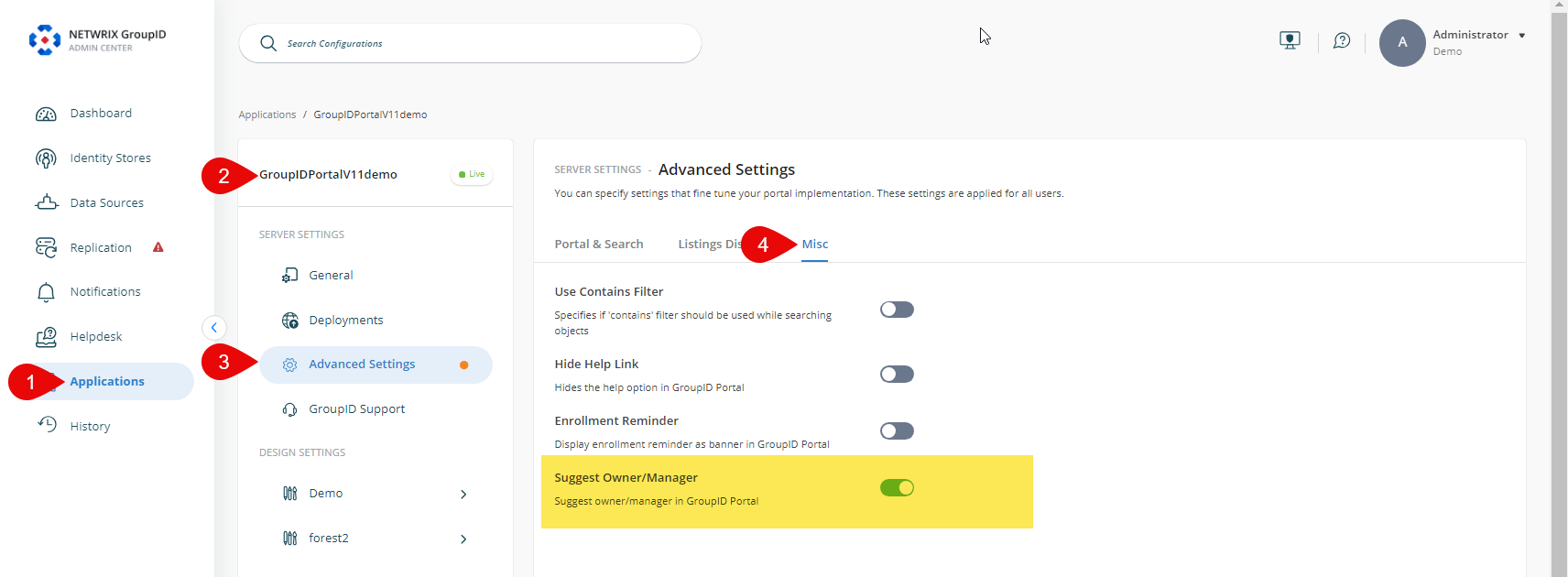
Task: Click the Data Sources icon
Action: click(46, 202)
